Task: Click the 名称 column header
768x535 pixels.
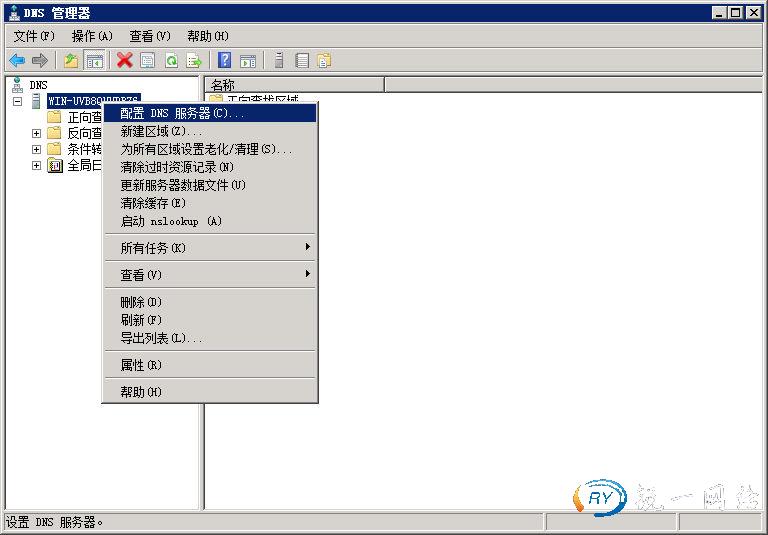Action: click(294, 84)
